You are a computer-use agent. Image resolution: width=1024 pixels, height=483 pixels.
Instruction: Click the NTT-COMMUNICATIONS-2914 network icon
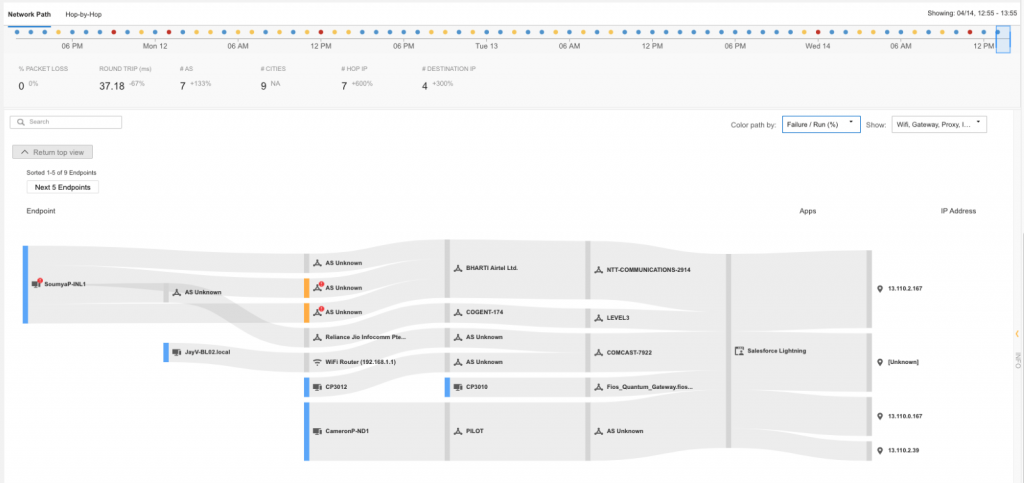599,270
